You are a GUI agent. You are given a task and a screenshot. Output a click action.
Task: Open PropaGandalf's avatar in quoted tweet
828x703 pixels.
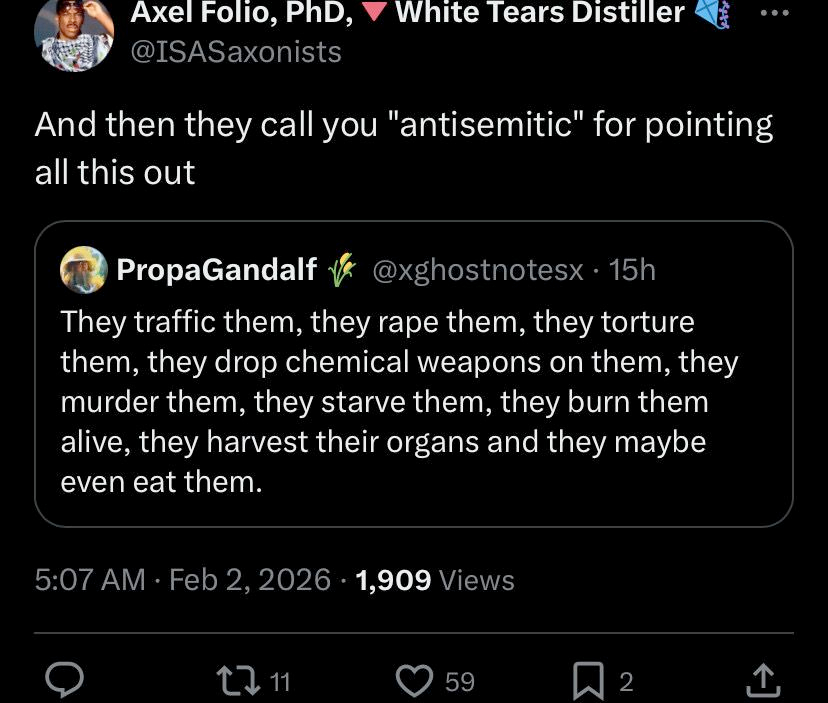pyautogui.click(x=84, y=268)
